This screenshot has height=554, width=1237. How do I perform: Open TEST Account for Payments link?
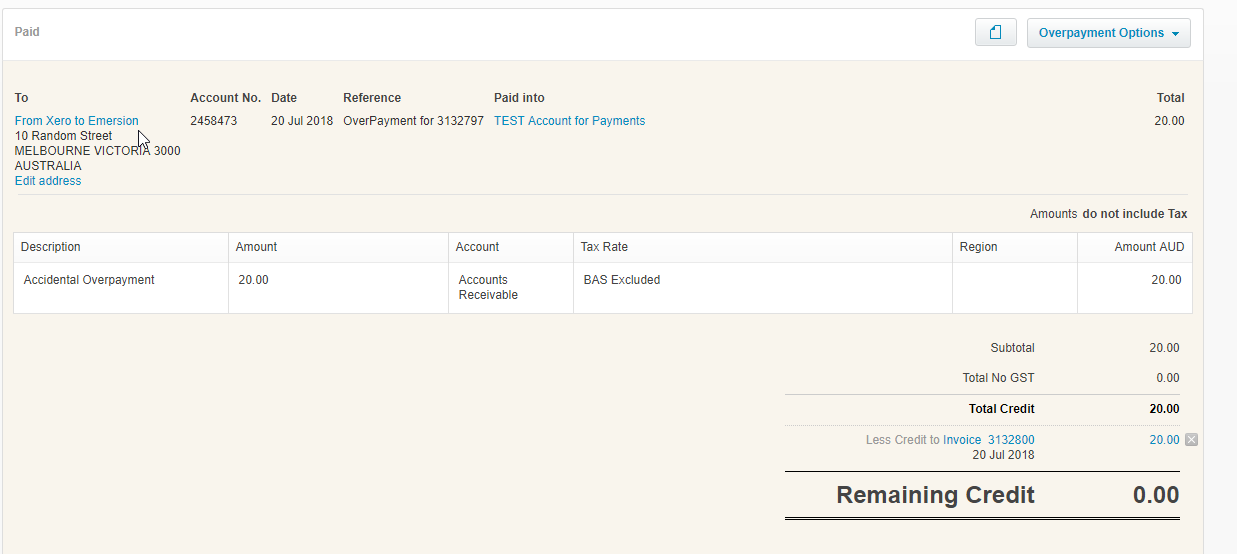[x=569, y=121]
